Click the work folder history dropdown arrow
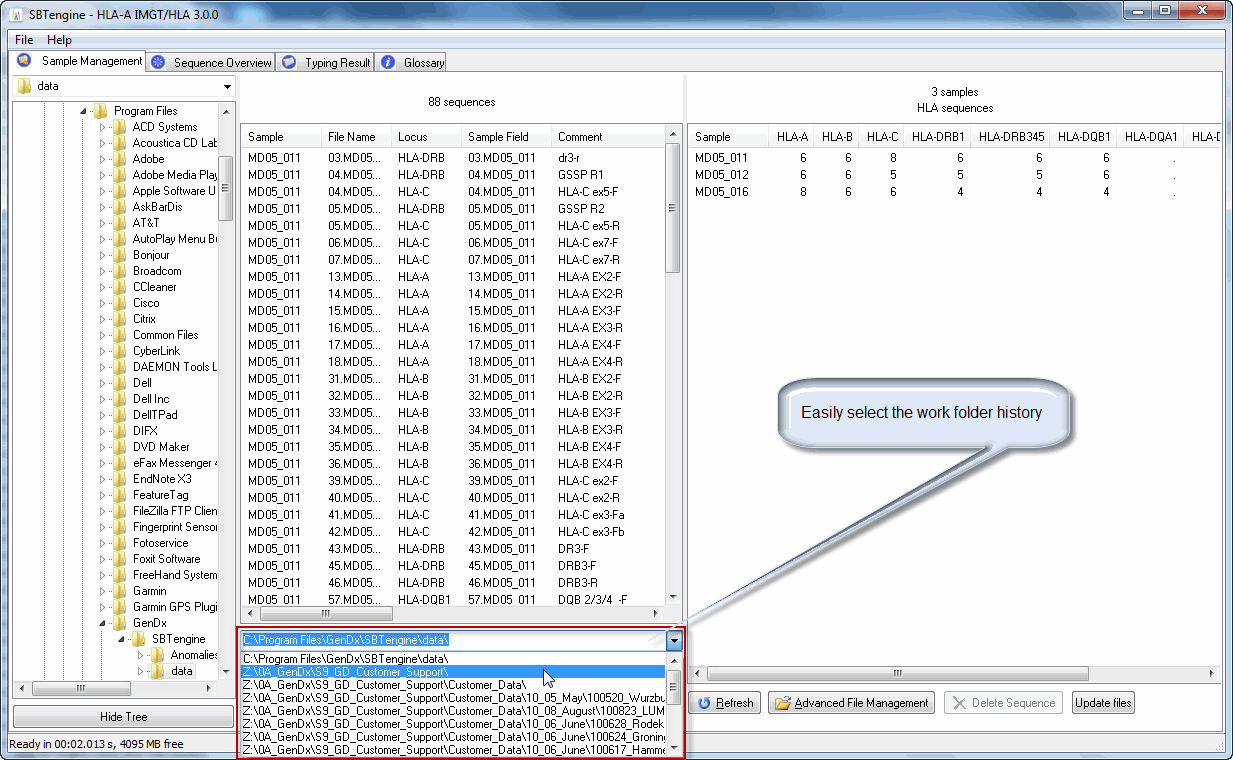The height and width of the screenshot is (760, 1233). [675, 640]
